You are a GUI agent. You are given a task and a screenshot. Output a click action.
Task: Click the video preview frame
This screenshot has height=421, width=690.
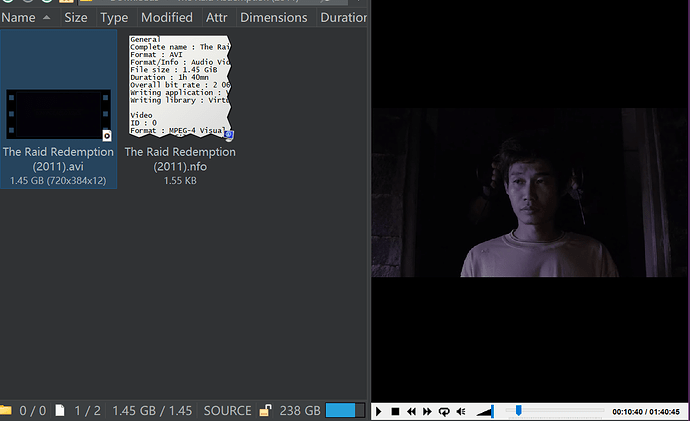pos(530,193)
